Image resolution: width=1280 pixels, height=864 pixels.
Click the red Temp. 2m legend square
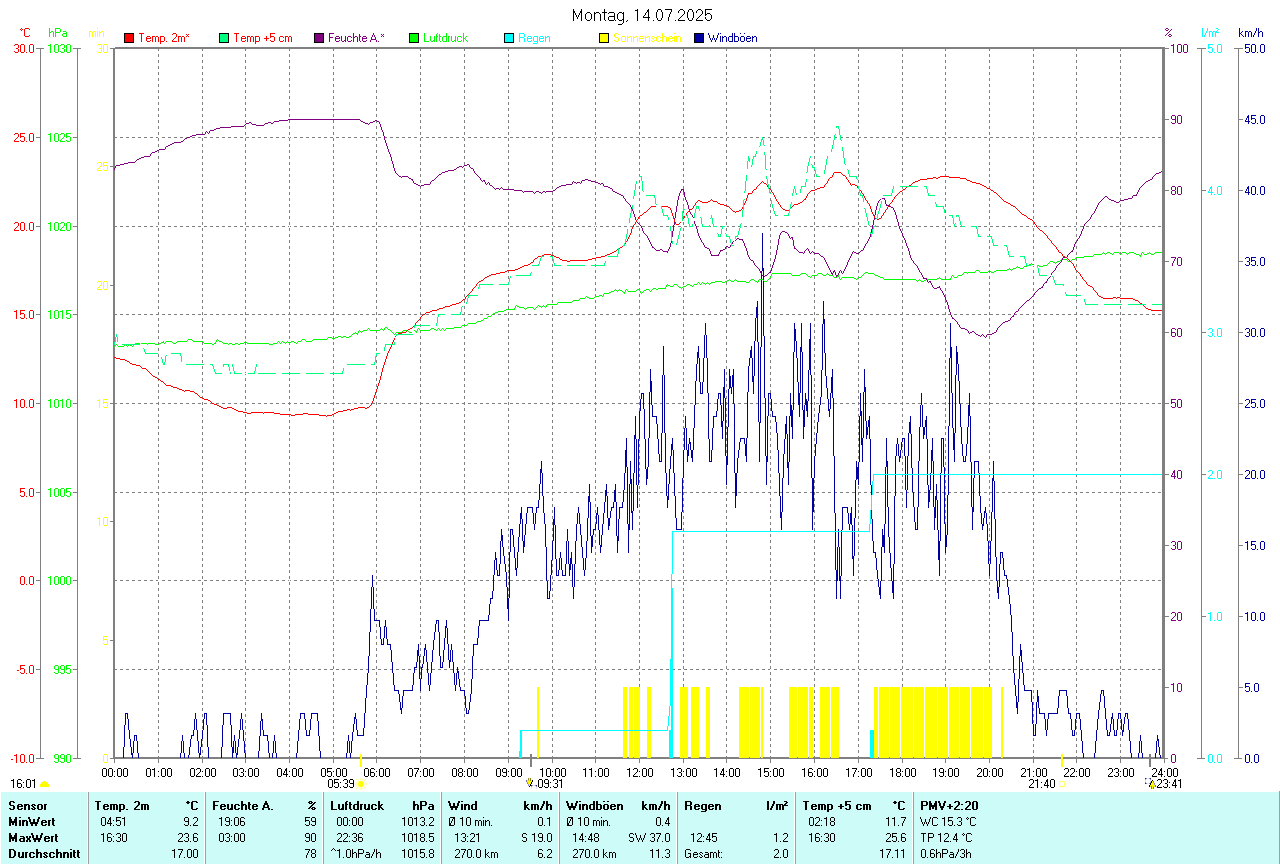(129, 38)
